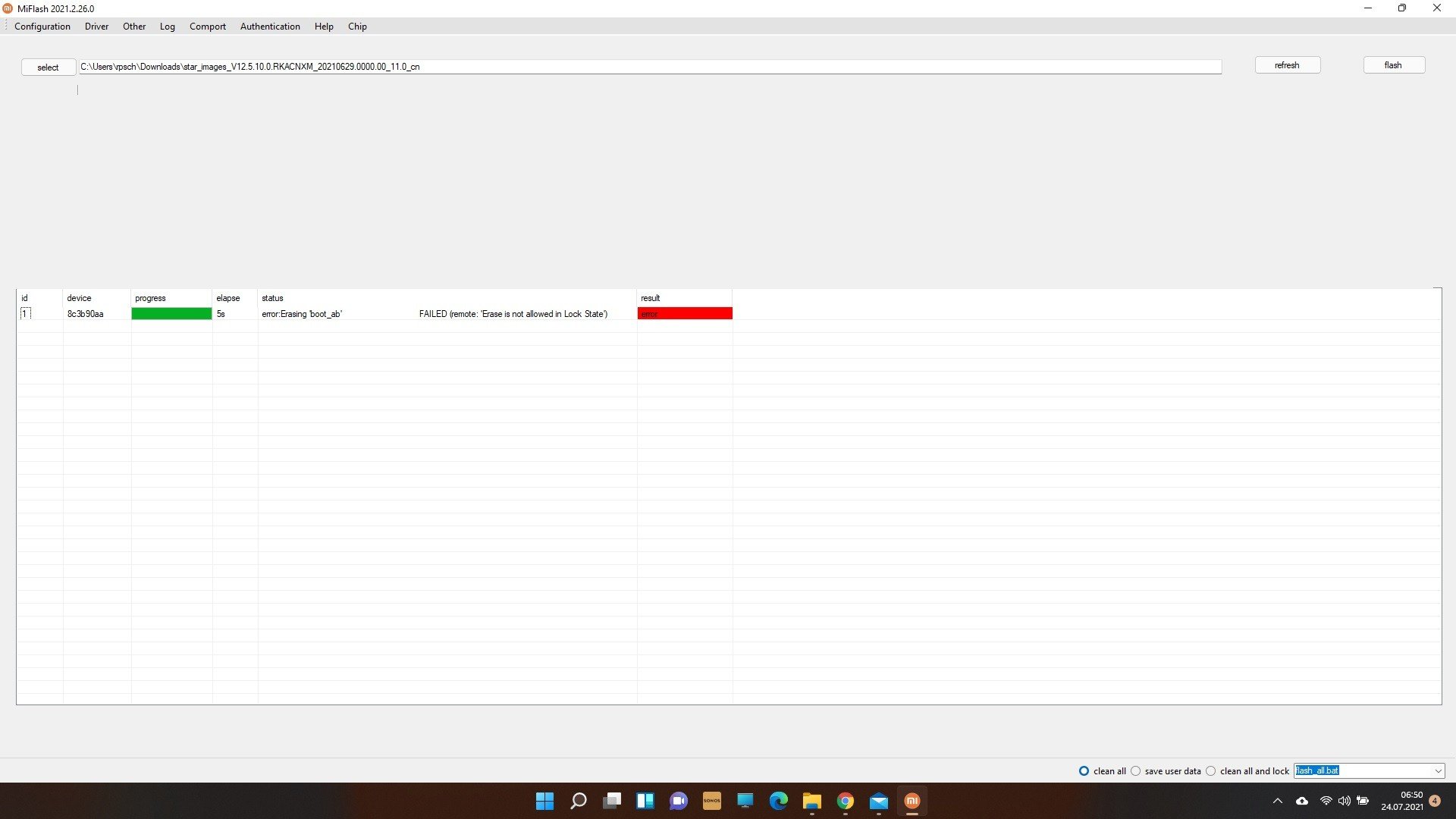Open Teams Chat from taskbar
This screenshot has height=819, width=1456.
click(x=679, y=801)
